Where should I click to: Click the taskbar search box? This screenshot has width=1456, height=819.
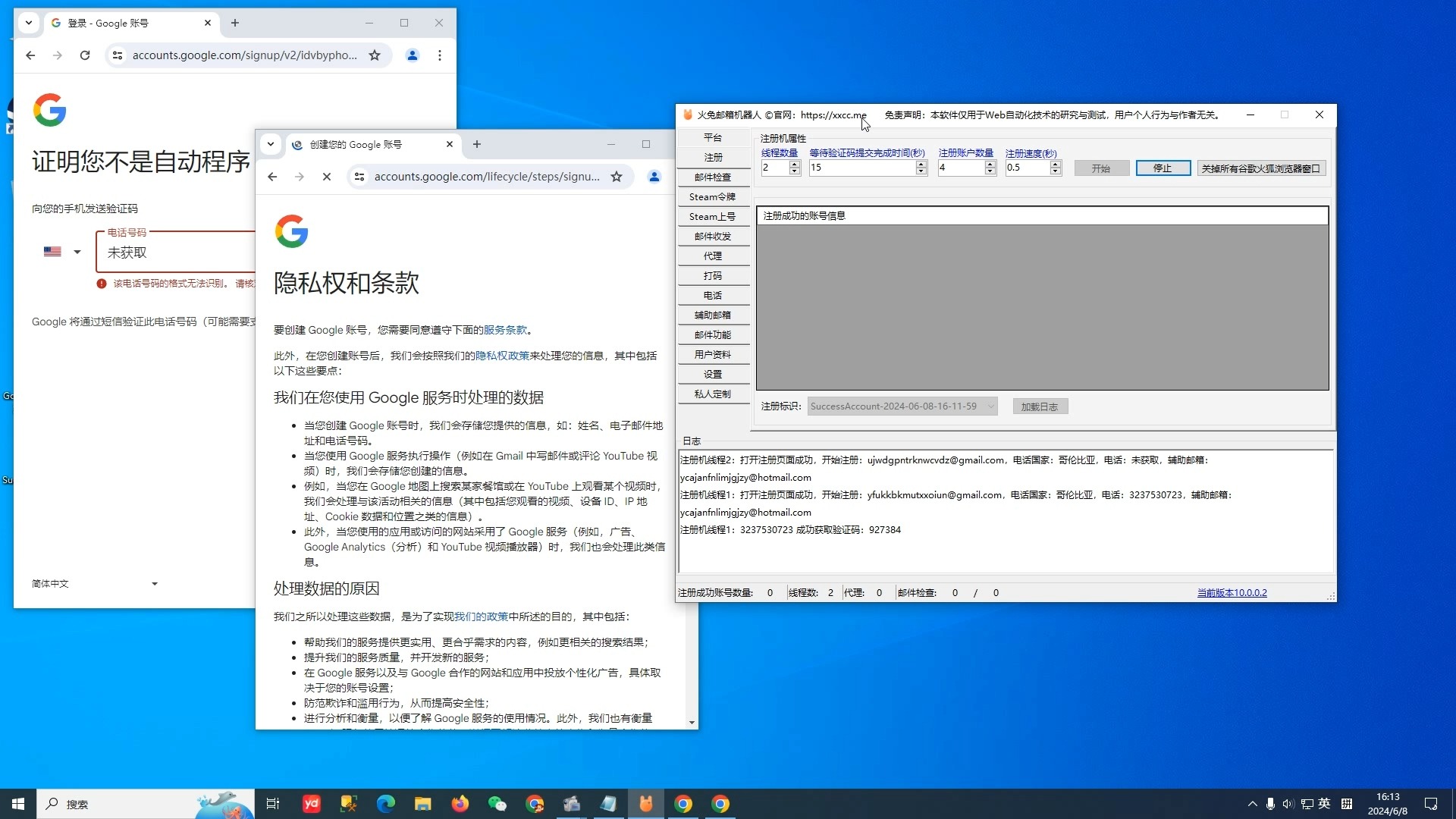146,804
